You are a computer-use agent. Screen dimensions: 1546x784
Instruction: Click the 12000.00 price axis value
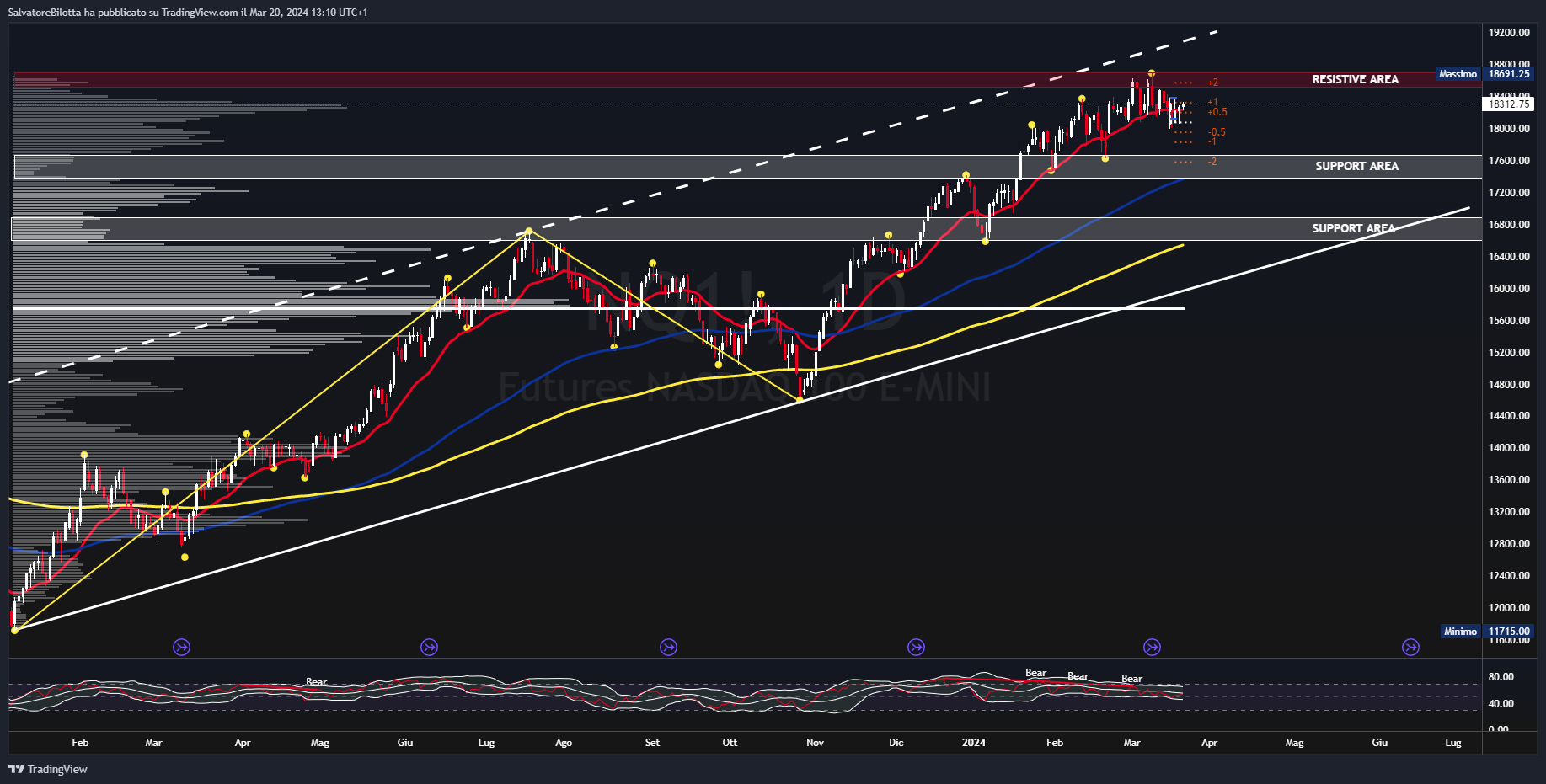pos(1509,608)
